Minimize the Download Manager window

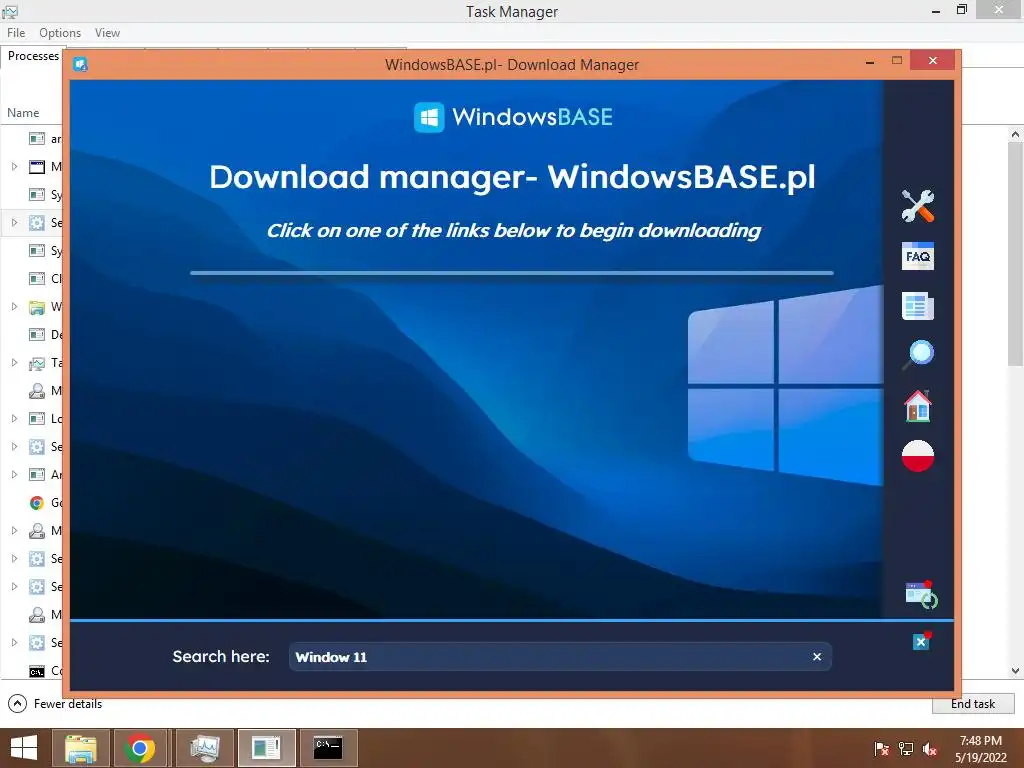point(870,61)
